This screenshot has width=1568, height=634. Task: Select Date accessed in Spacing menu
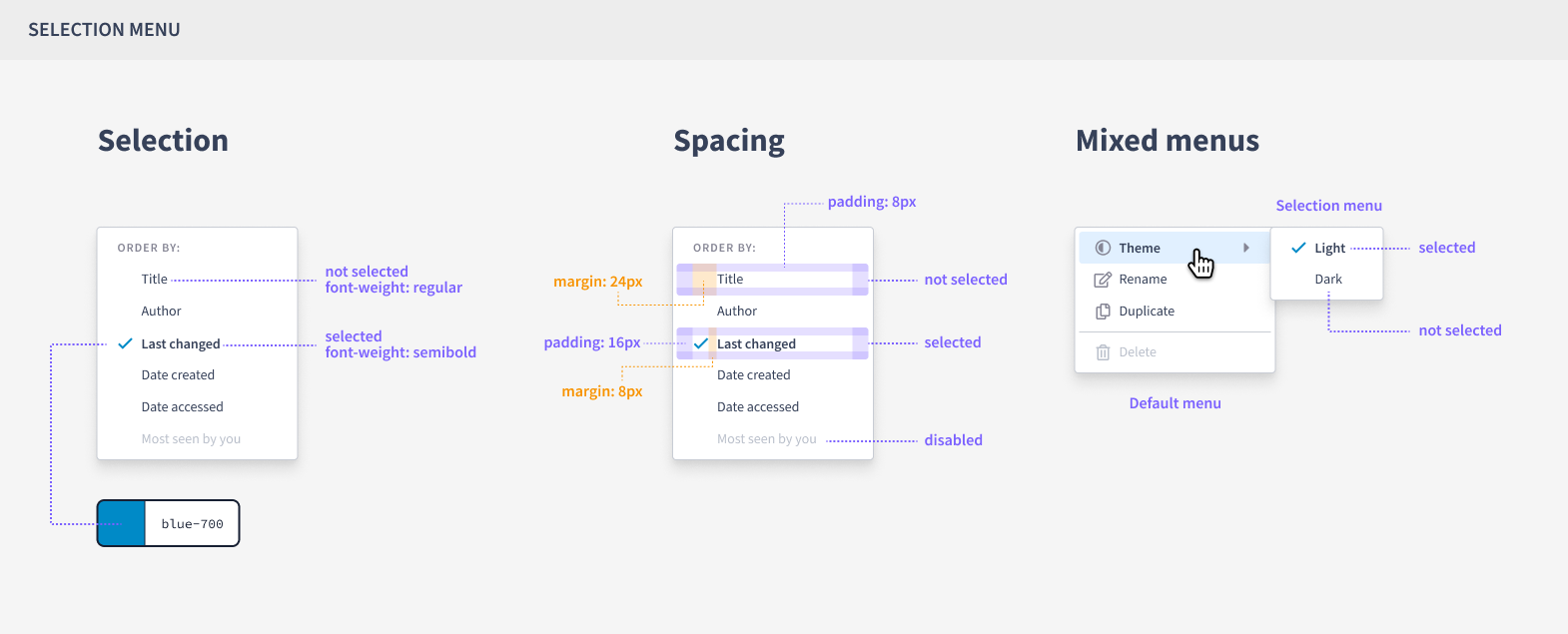(757, 407)
